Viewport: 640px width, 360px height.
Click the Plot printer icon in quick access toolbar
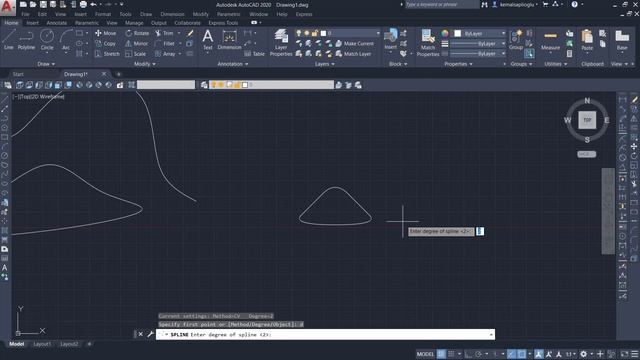click(x=83, y=4)
